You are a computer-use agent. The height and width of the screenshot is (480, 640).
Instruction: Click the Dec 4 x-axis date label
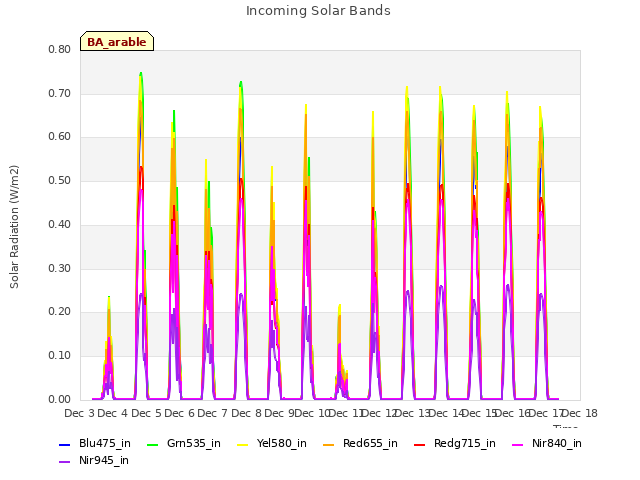113,413
